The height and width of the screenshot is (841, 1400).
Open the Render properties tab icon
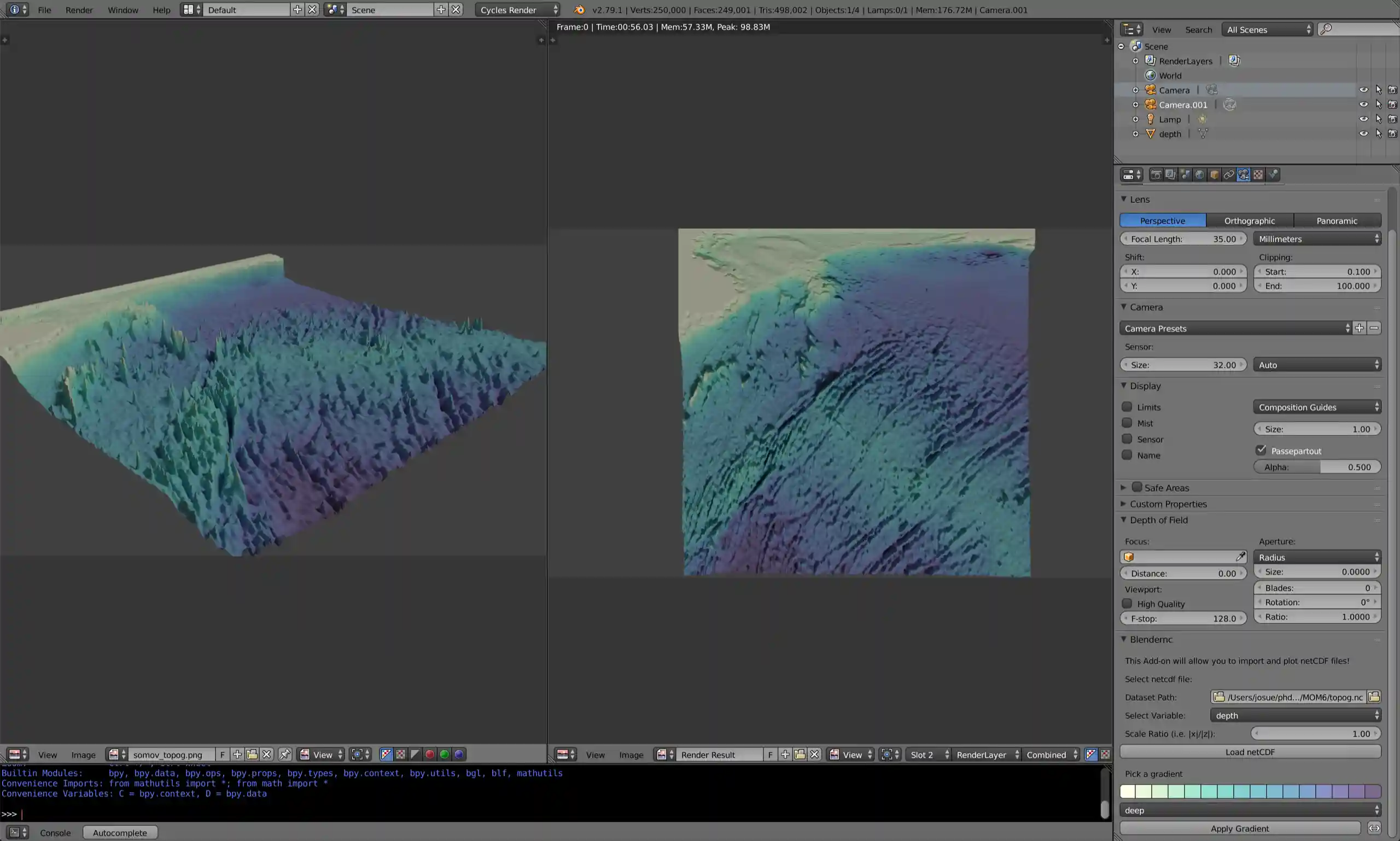point(1156,174)
